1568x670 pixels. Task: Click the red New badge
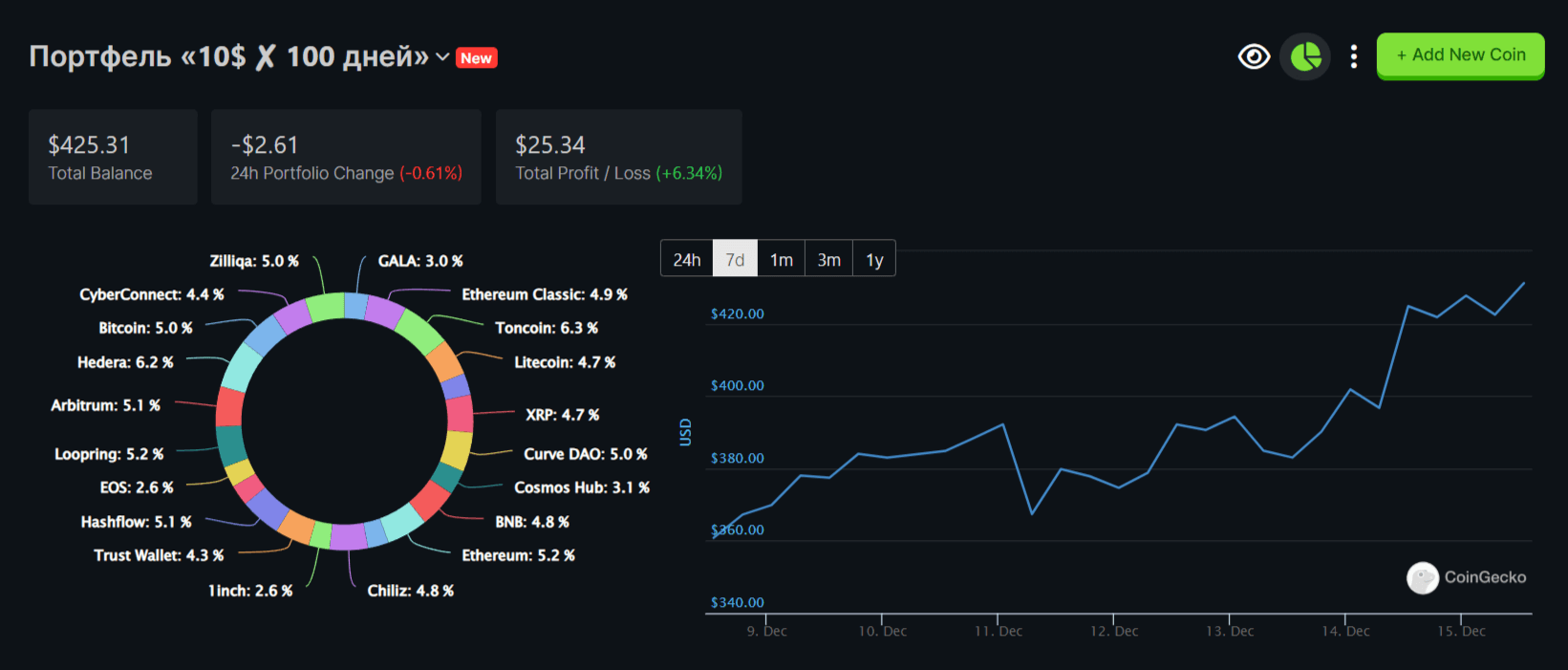click(x=477, y=58)
